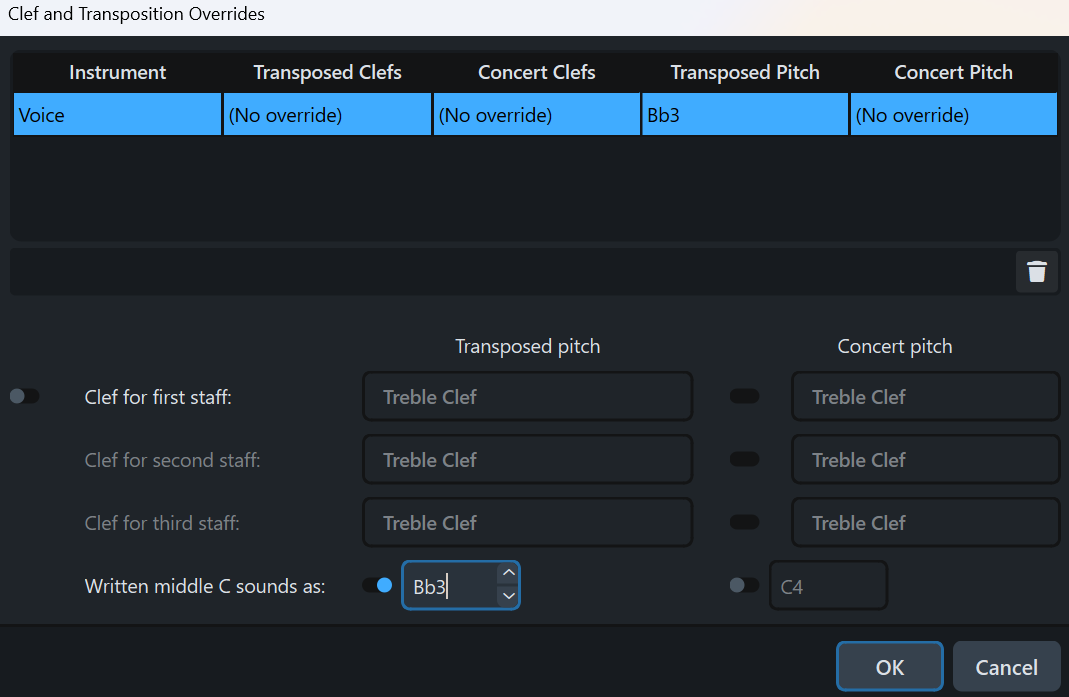Viewport: 1069px width, 697px height.
Task: Toggle concert pitch third staff clef switch
Action: 744,522
